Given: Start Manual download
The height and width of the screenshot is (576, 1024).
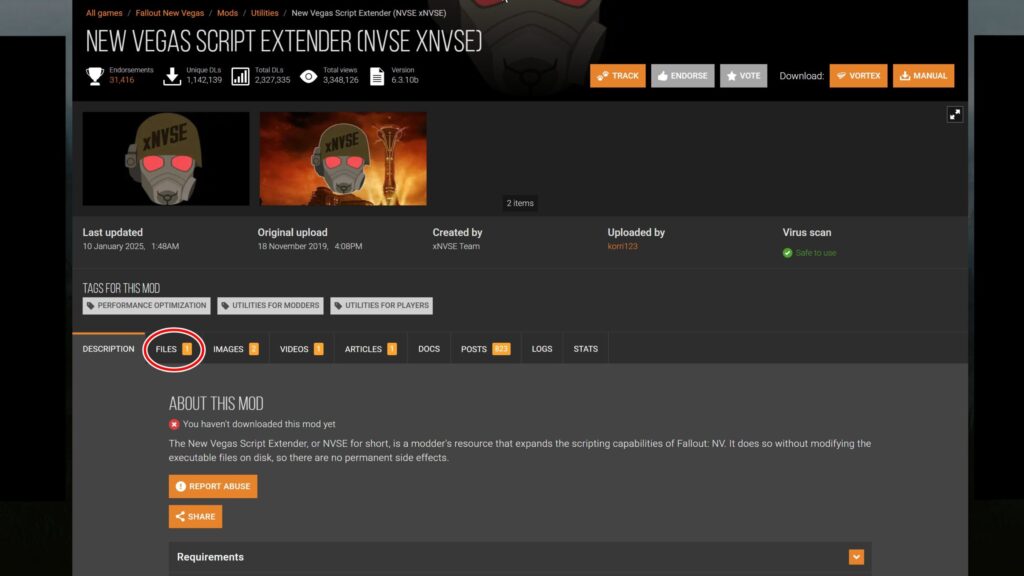Looking at the screenshot, I should click(x=923, y=76).
